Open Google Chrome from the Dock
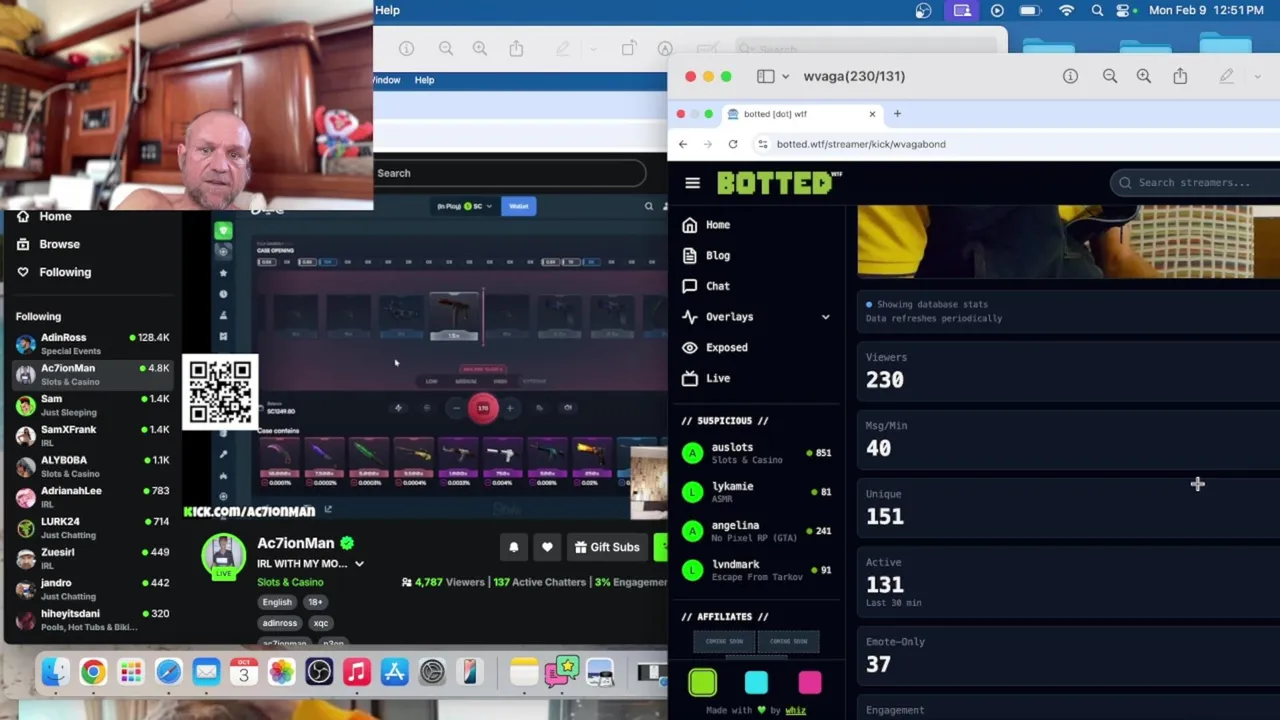The width and height of the screenshot is (1280, 720). pyautogui.click(x=92, y=672)
